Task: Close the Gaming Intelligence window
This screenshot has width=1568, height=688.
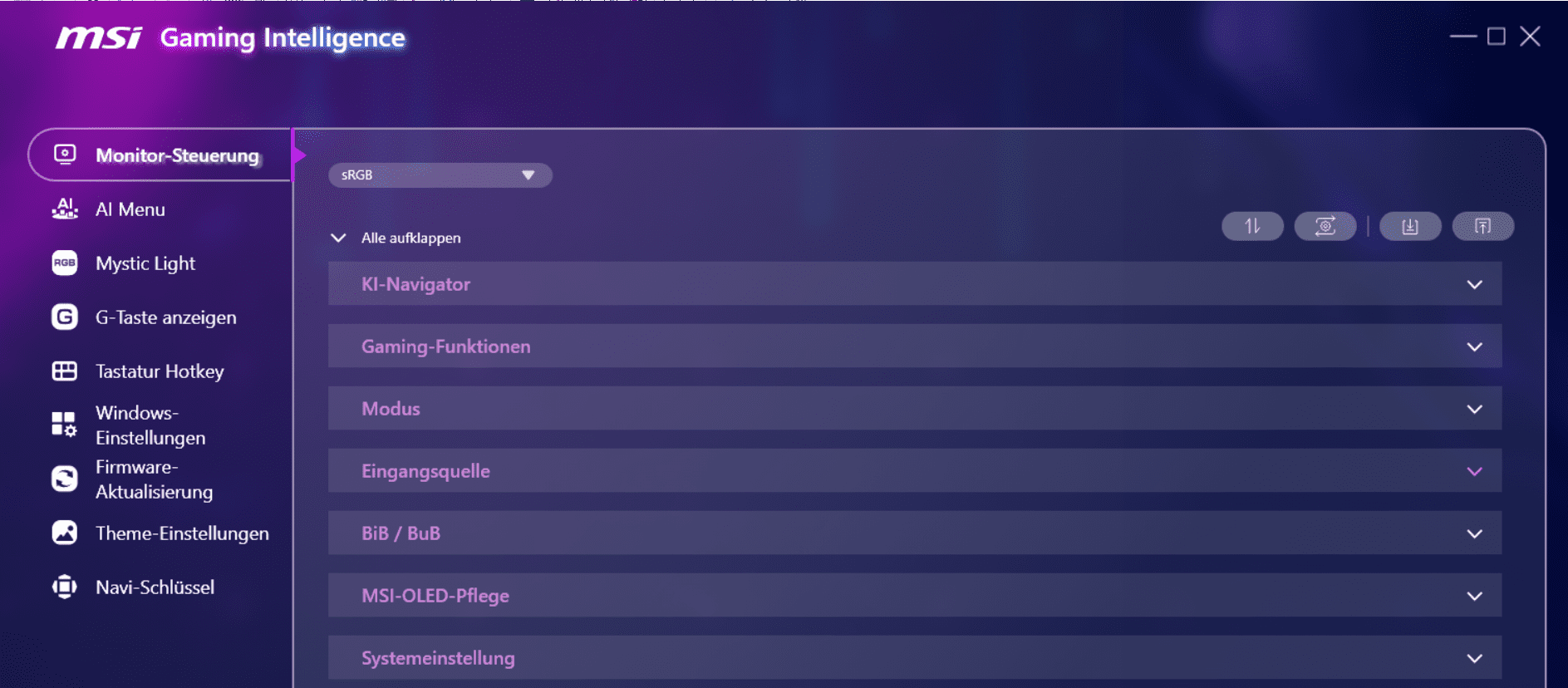Action: [1530, 37]
